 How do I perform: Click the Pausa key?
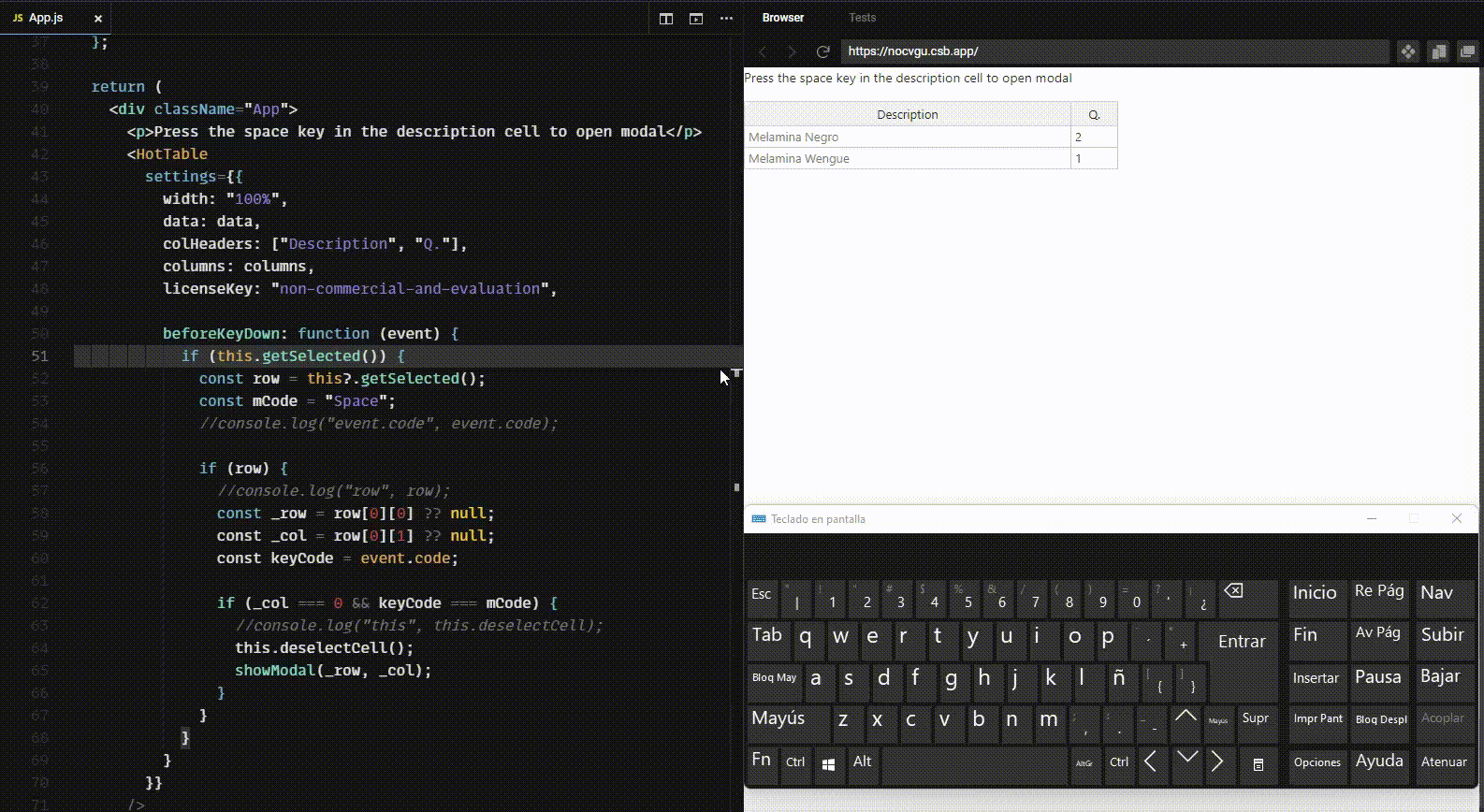tap(1380, 681)
